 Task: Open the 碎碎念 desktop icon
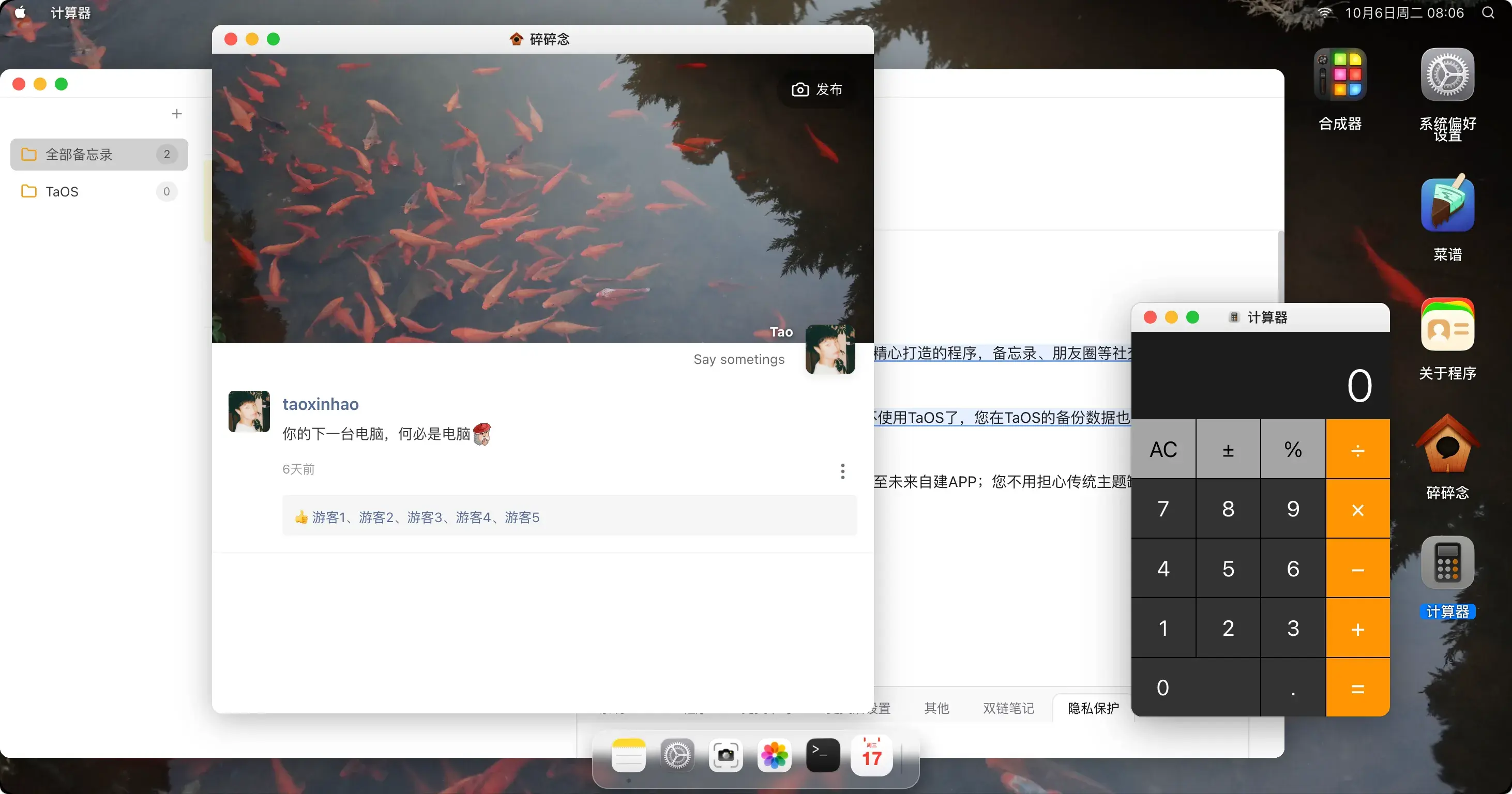(1447, 444)
